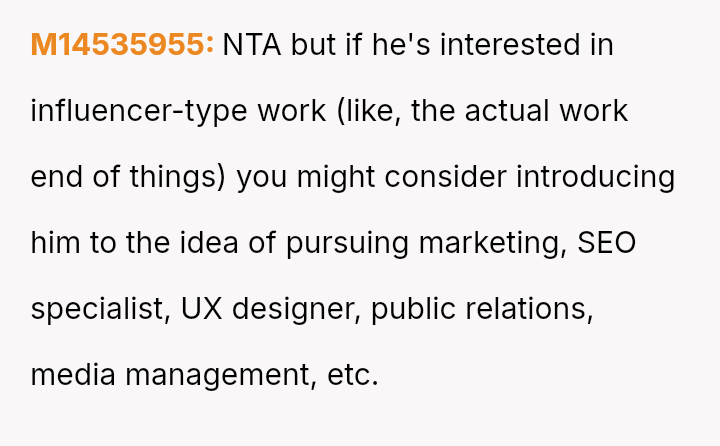Open the M14535955 username profile link

122,45
